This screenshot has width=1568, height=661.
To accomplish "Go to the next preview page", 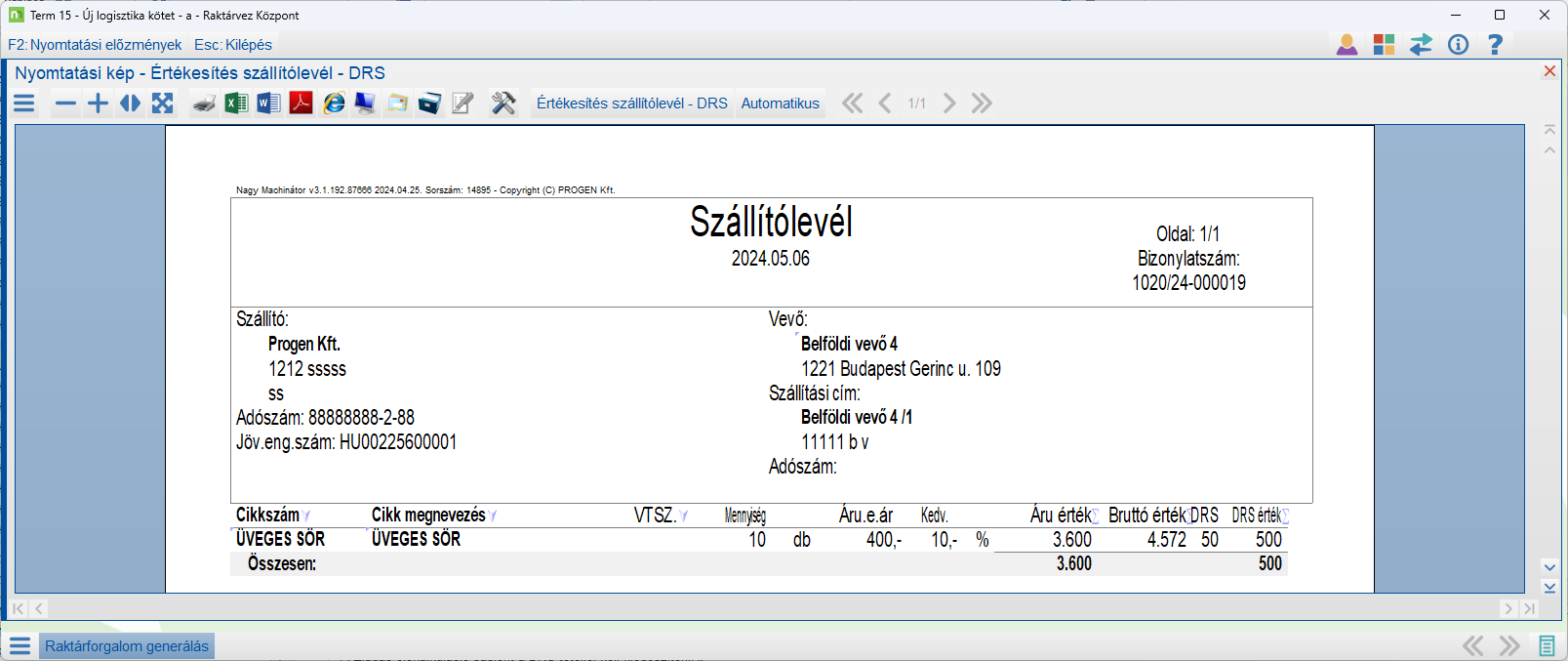I will point(948,103).
